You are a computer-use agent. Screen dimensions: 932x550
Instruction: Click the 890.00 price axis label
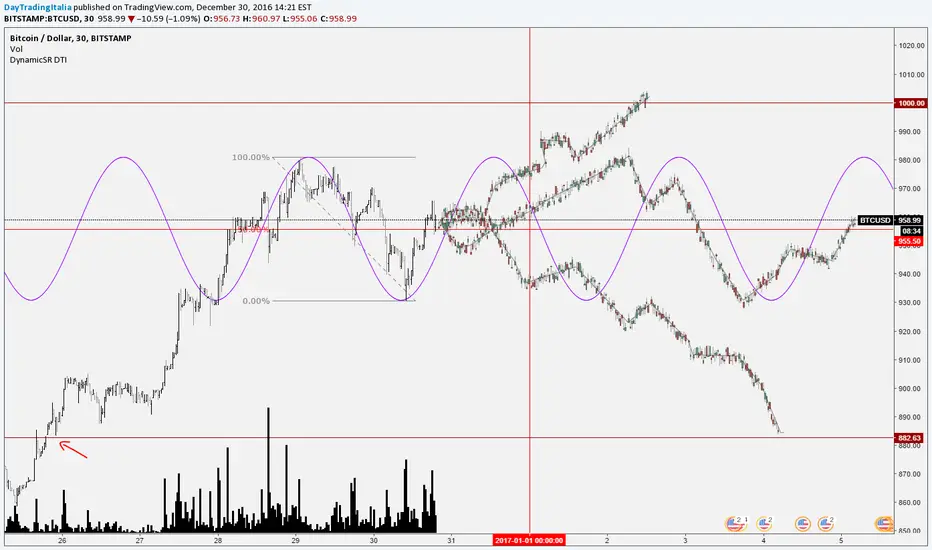click(912, 417)
